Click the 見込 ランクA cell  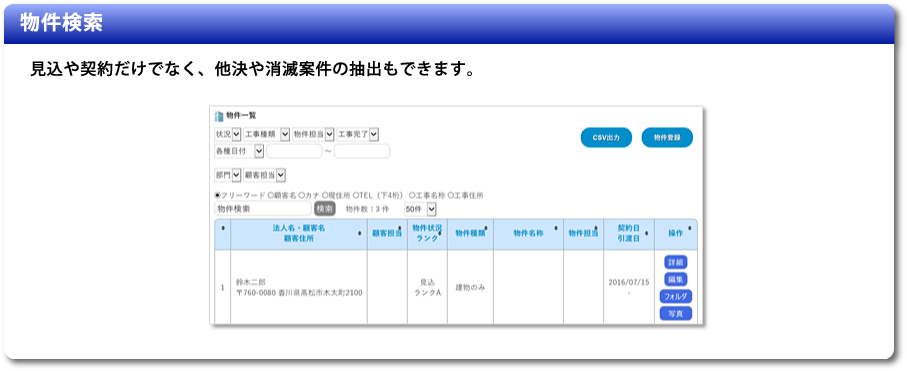427,287
